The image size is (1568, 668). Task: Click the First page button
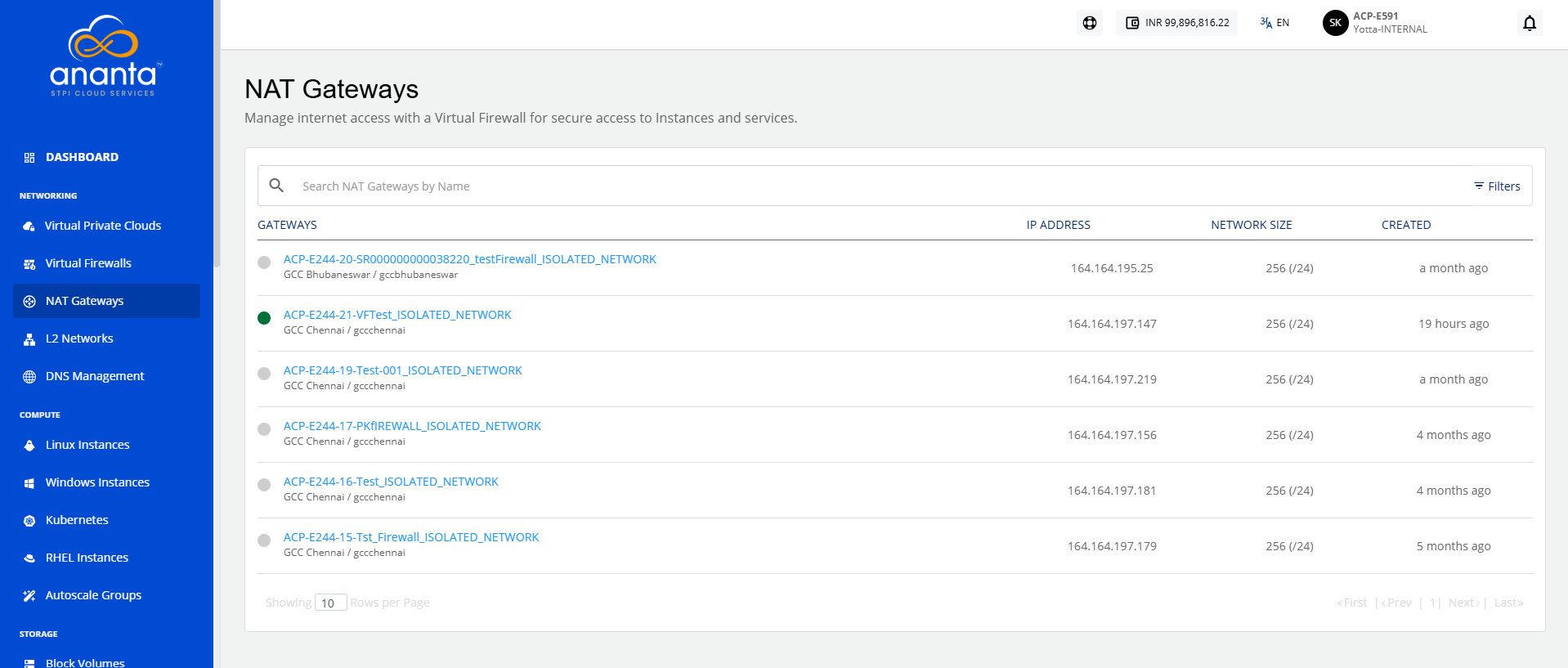coord(1352,603)
